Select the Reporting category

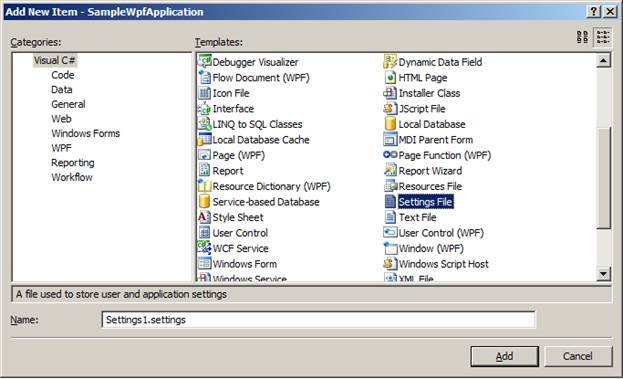point(73,162)
